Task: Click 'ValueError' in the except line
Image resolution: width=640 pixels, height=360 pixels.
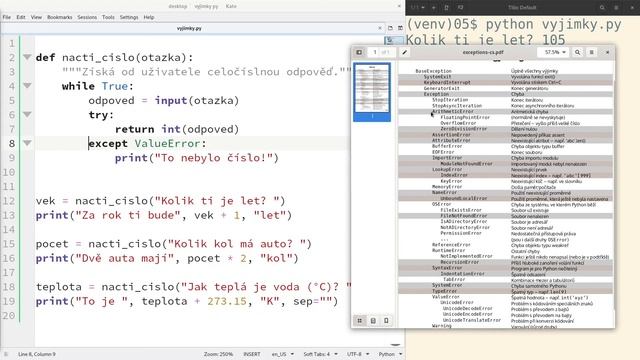Action: pyautogui.click(x=167, y=143)
